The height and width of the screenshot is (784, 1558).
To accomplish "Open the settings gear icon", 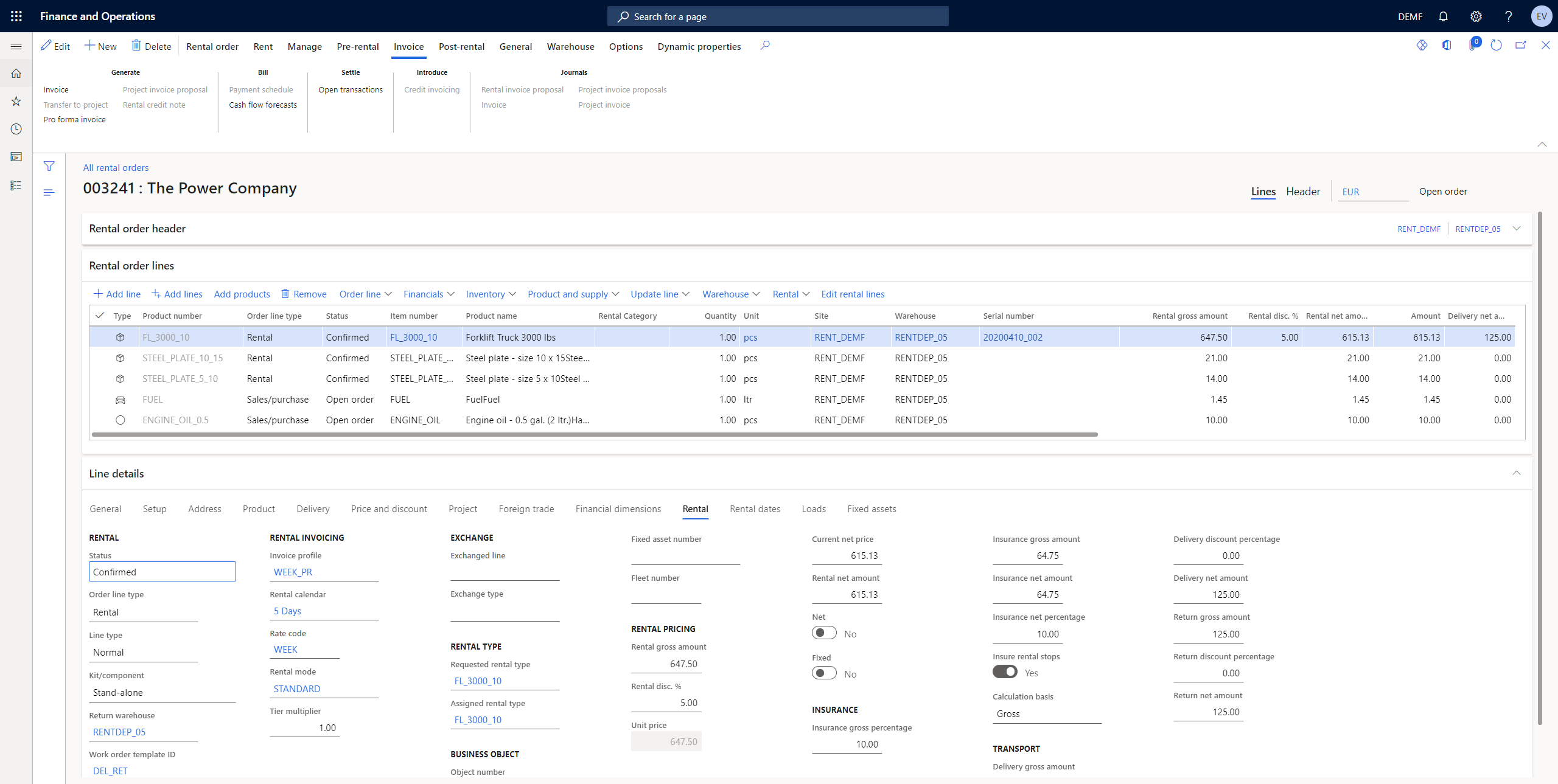I will [x=1476, y=16].
